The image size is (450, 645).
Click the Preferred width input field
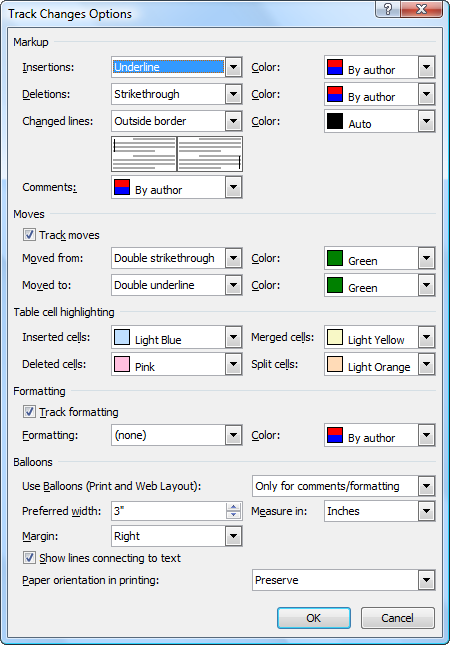pos(169,511)
